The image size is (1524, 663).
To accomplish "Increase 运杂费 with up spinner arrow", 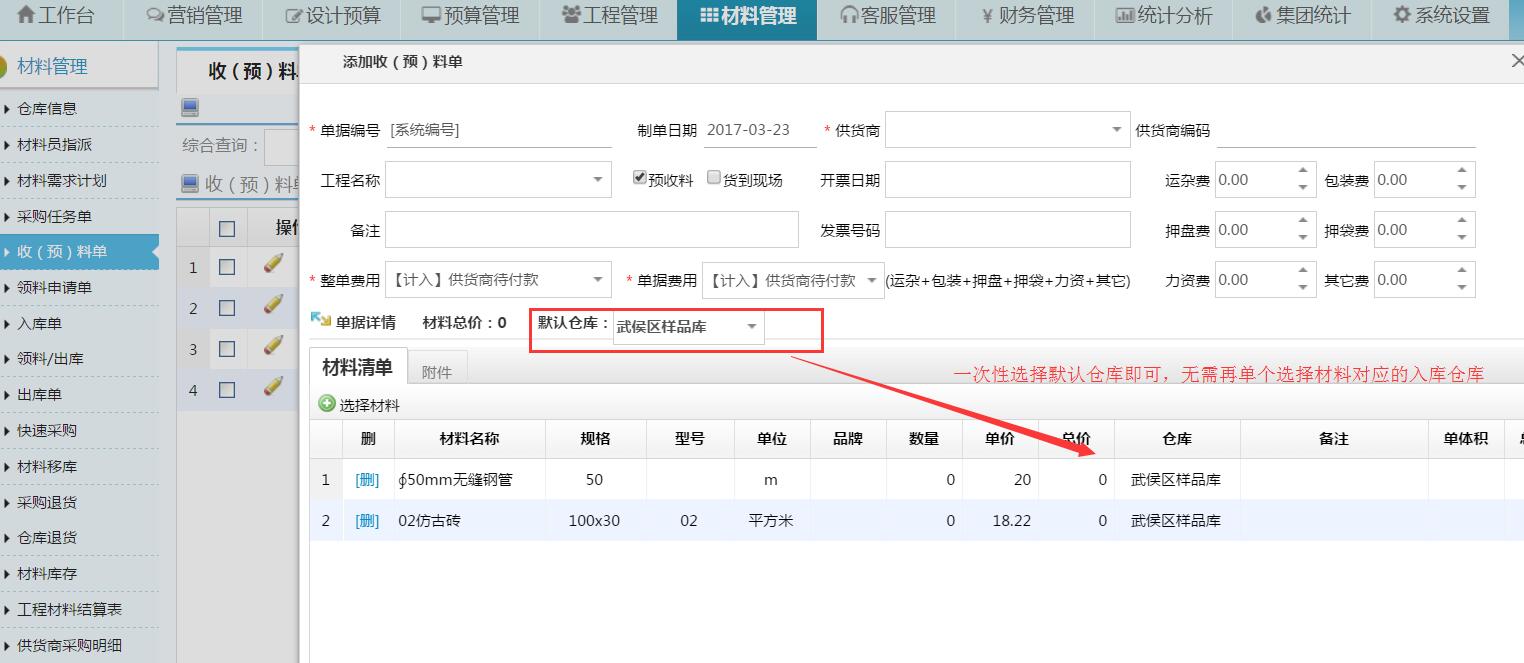I will (1302, 172).
